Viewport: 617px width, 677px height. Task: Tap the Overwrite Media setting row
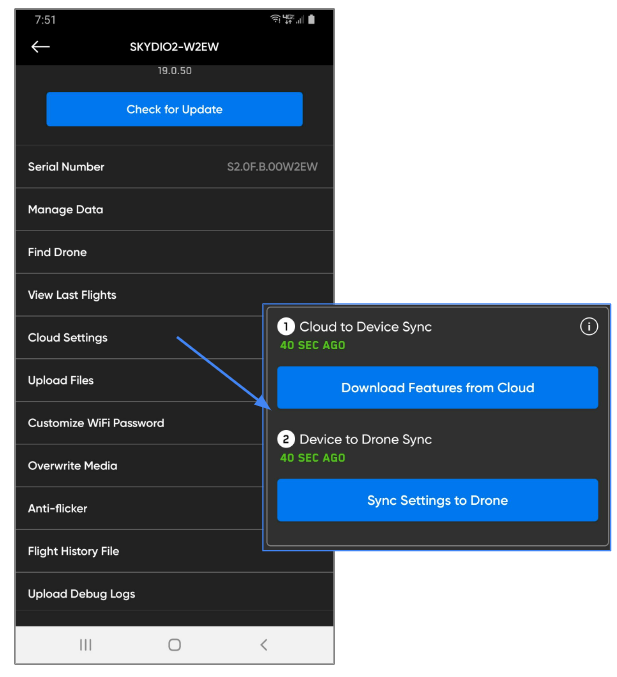[73, 466]
